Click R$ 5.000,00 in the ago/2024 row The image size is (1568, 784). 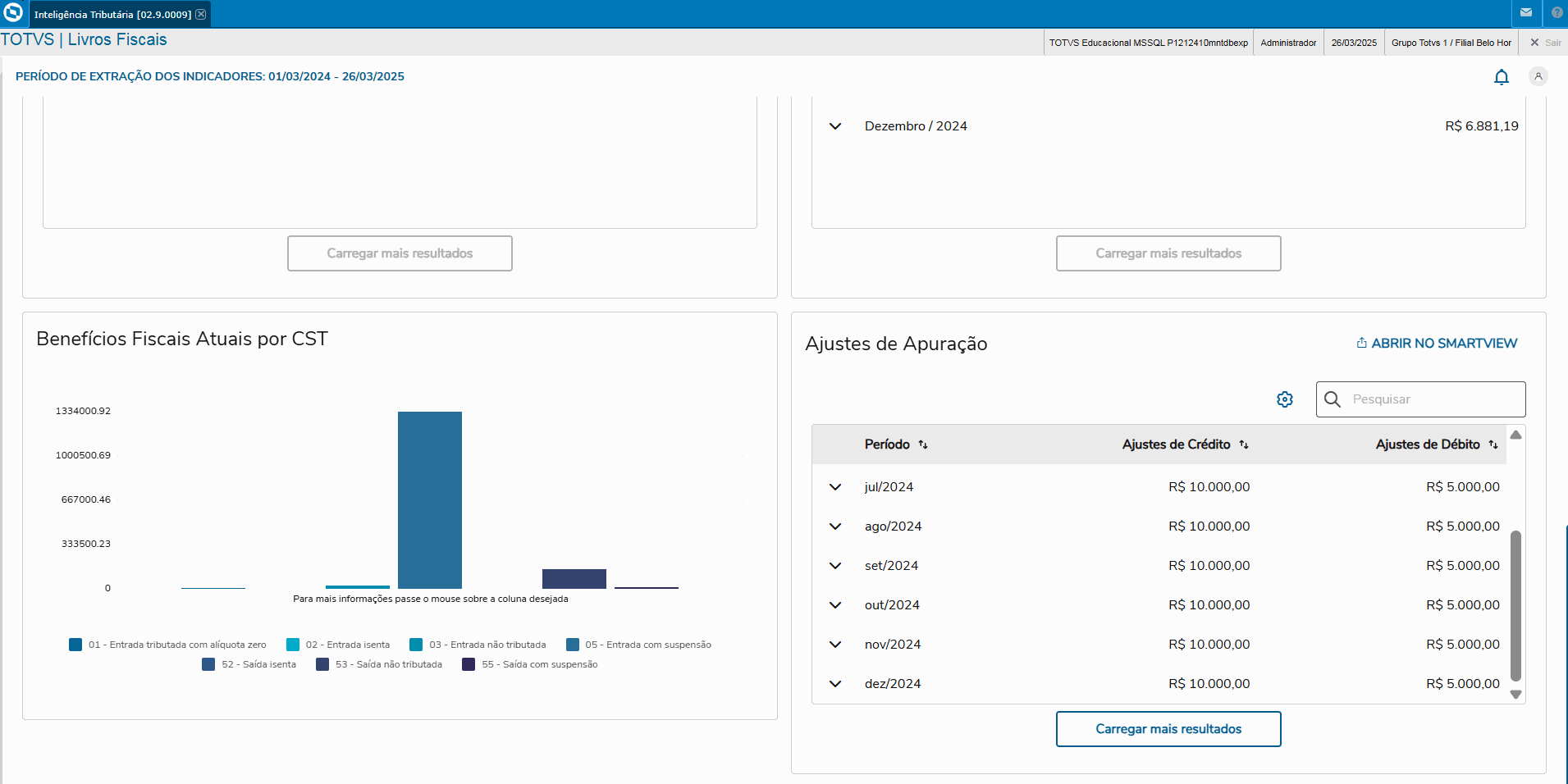click(x=1463, y=526)
